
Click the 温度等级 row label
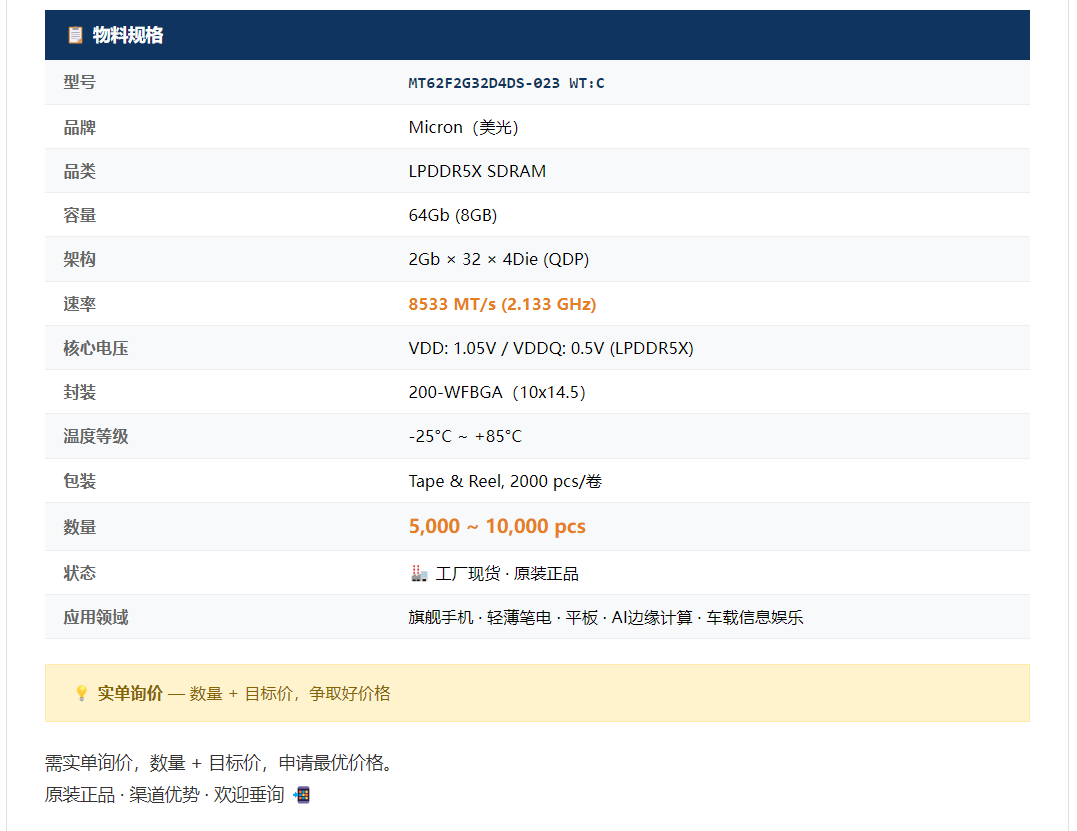[x=95, y=436]
